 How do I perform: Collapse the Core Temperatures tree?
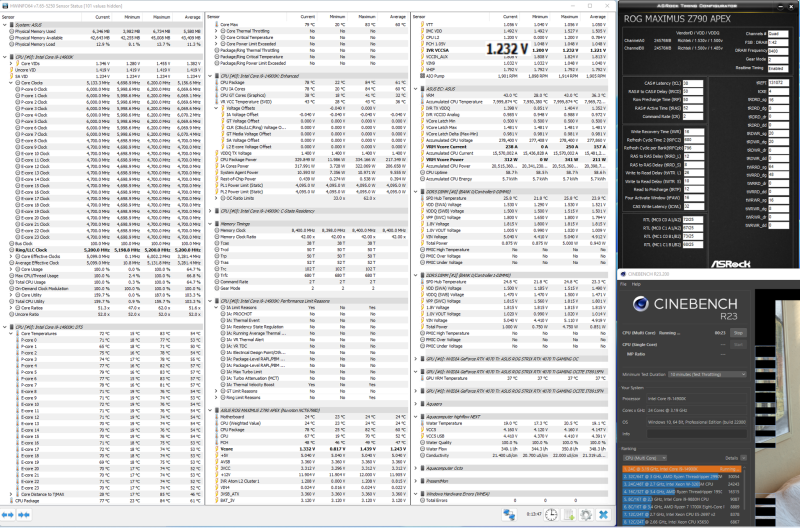(x=11, y=333)
